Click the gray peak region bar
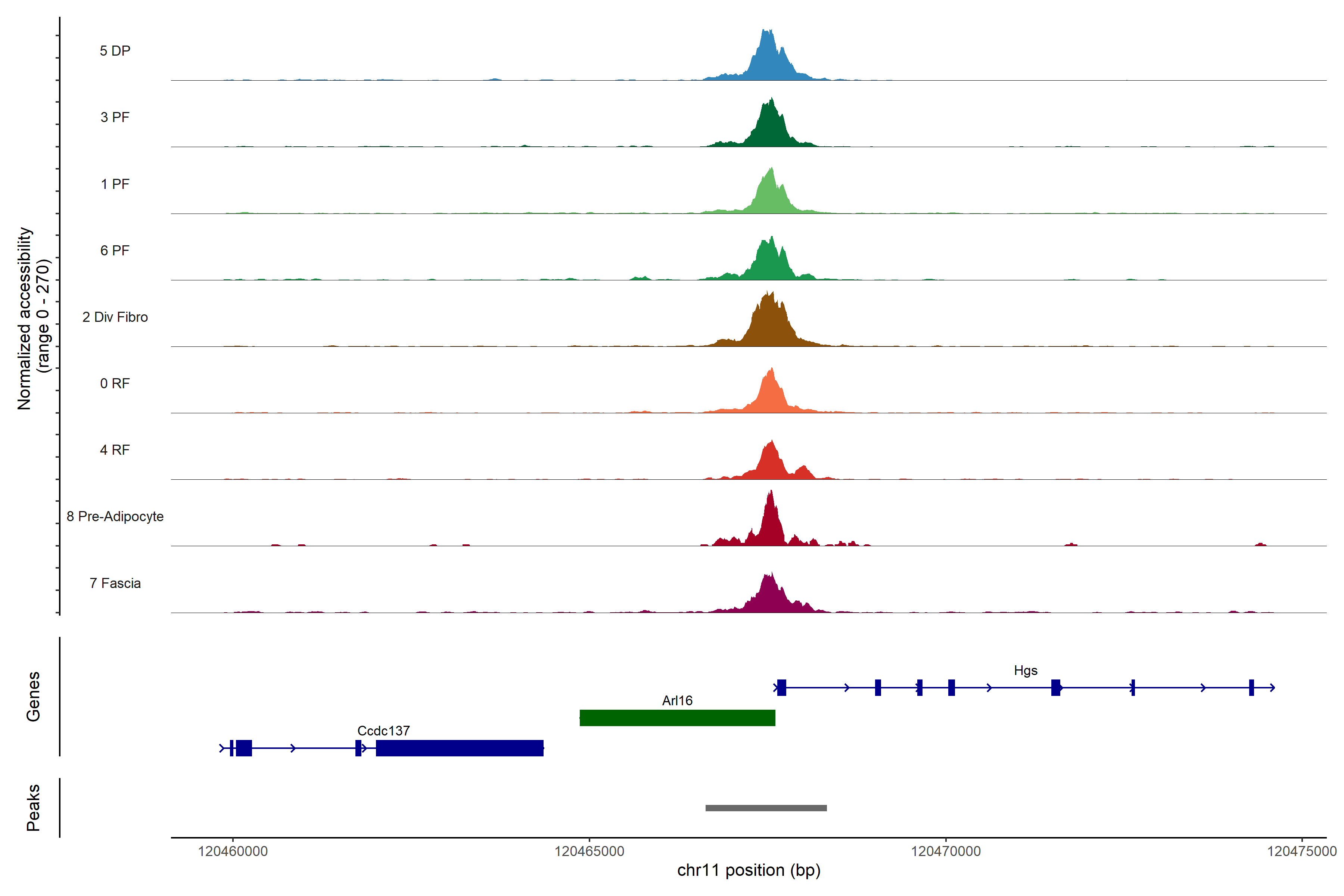Viewport: 1344px width, 896px height. pyautogui.click(x=766, y=808)
